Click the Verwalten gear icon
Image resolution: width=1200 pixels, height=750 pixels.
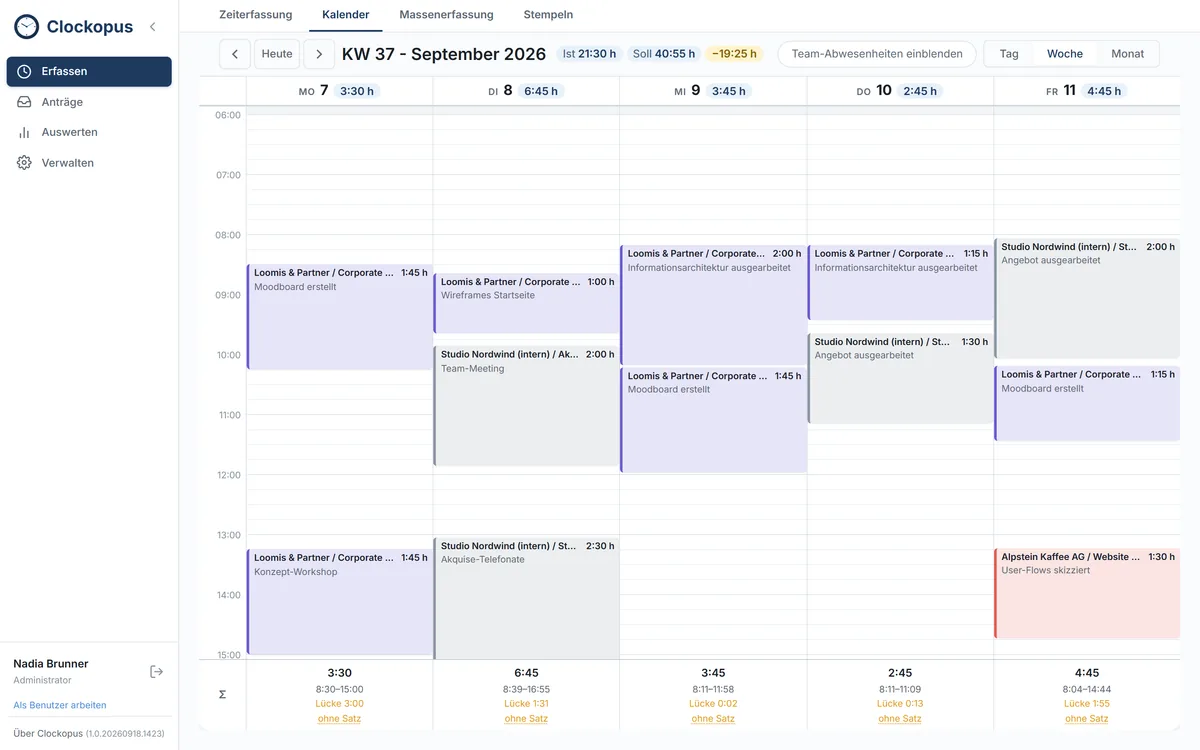click(24, 163)
